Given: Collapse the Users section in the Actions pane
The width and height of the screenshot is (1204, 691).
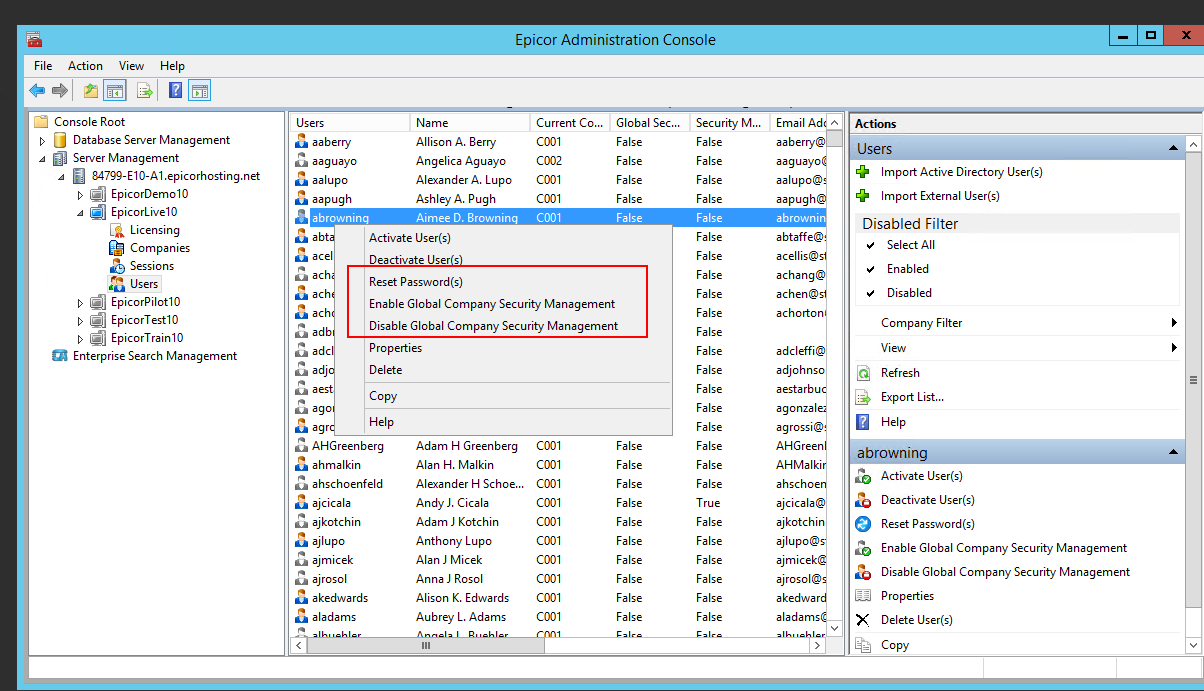Looking at the screenshot, I should click(x=1173, y=148).
